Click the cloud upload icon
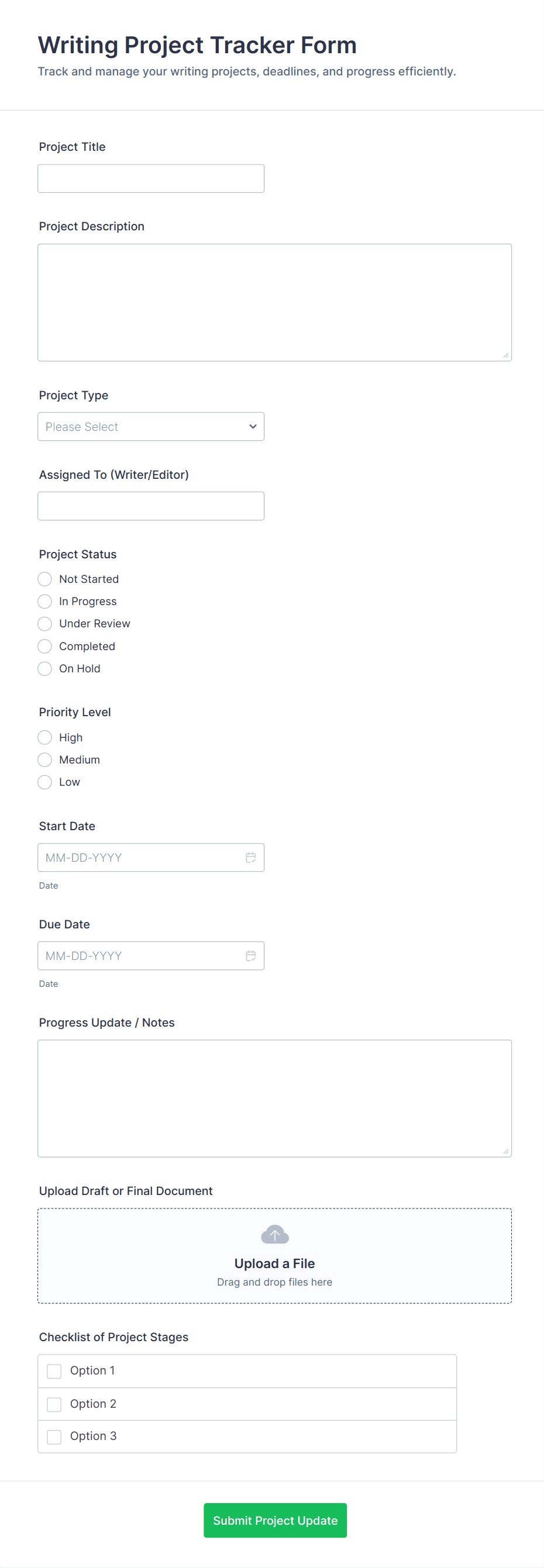Screen dimensions: 544x1568 tap(275, 1234)
